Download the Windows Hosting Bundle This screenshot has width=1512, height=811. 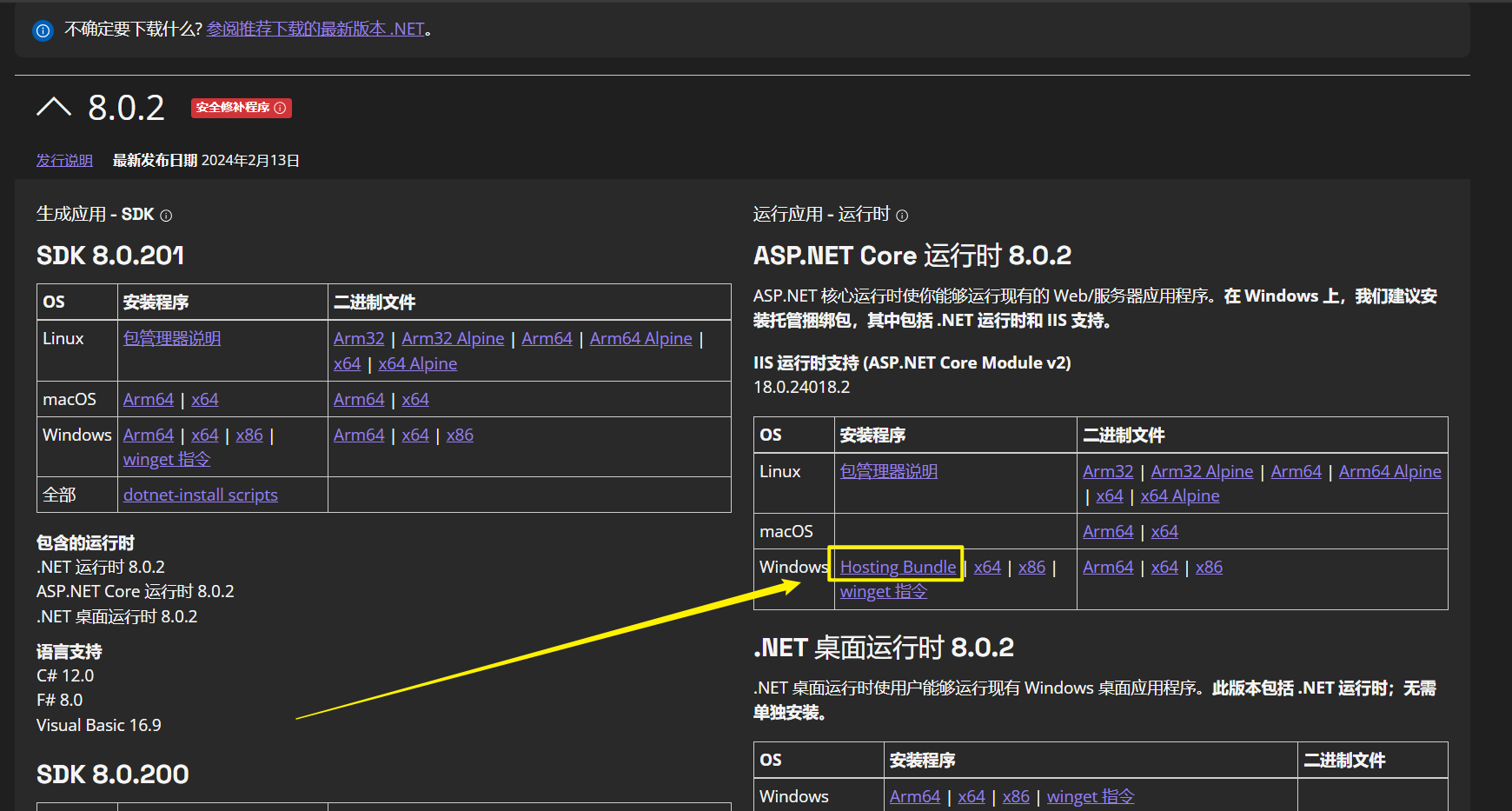[x=898, y=567]
